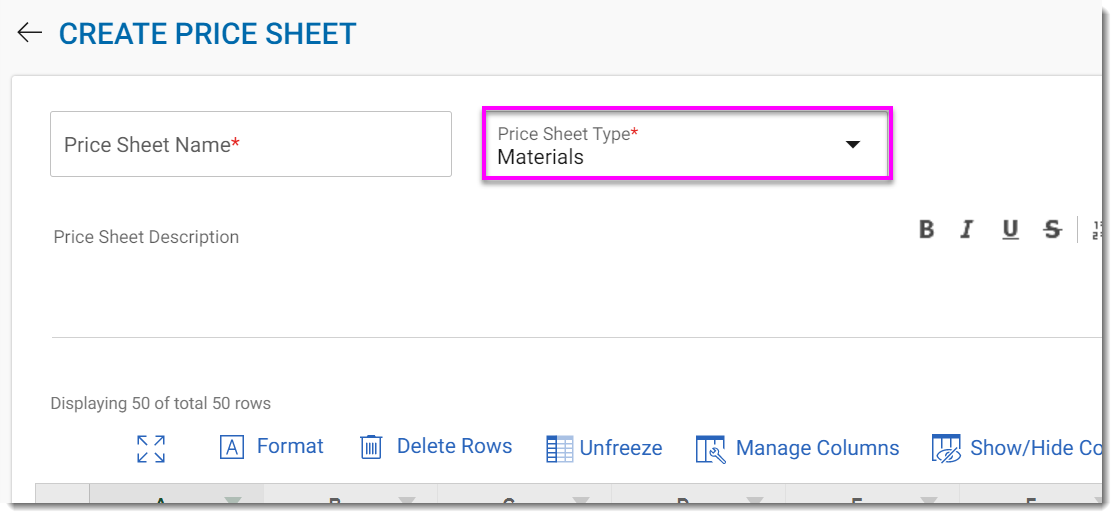This screenshot has width=1117, height=518.
Task: Click the Delete Rows trash icon
Action: [371, 447]
